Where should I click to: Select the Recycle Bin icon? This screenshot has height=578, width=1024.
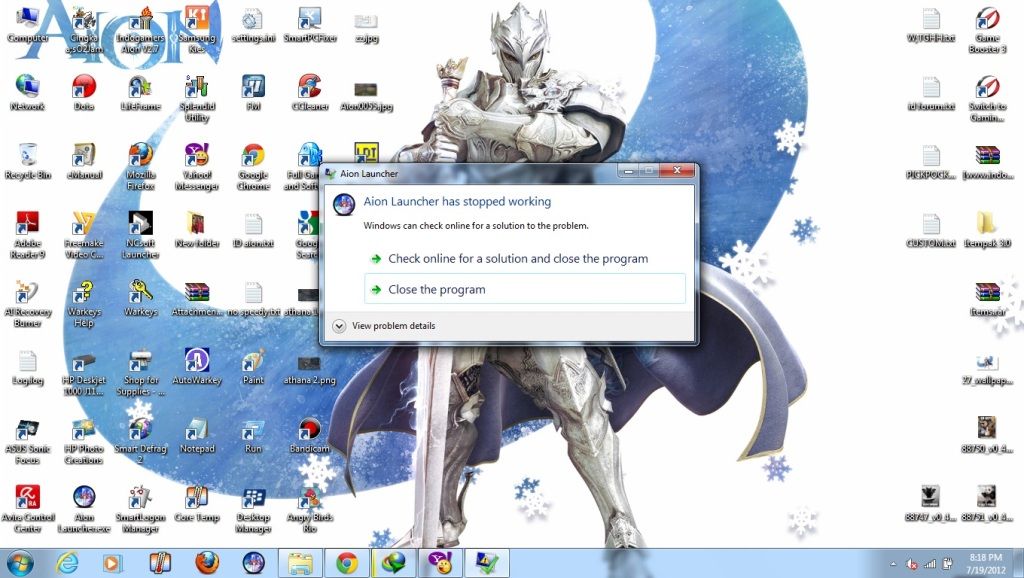[27, 161]
